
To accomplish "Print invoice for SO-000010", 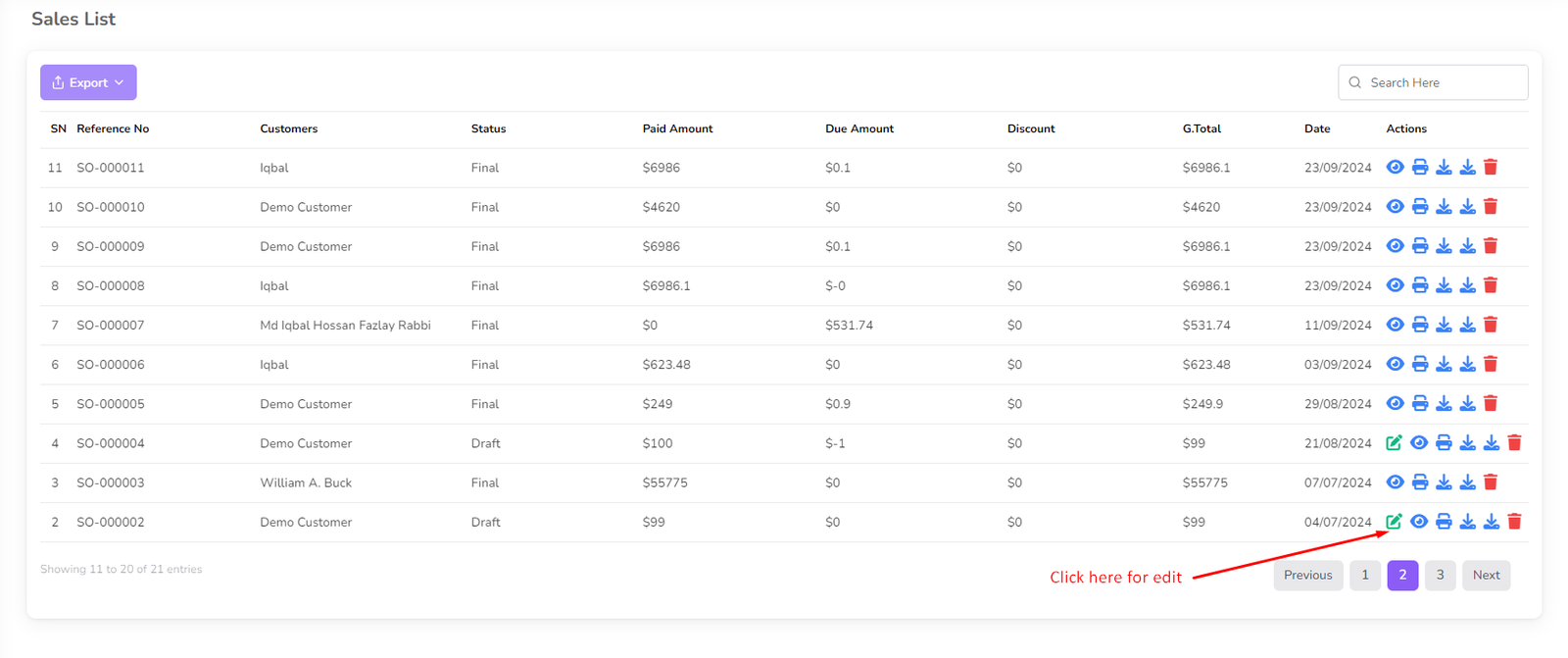I will click(x=1420, y=207).
